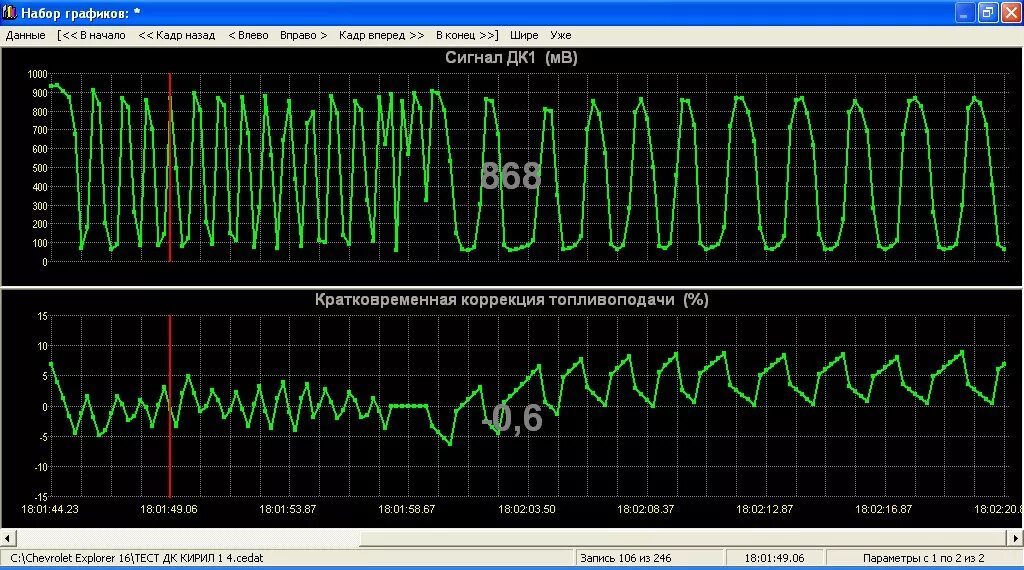Close the Набор графиков window
The width and height of the screenshot is (1024, 570).
[x=1010, y=13]
